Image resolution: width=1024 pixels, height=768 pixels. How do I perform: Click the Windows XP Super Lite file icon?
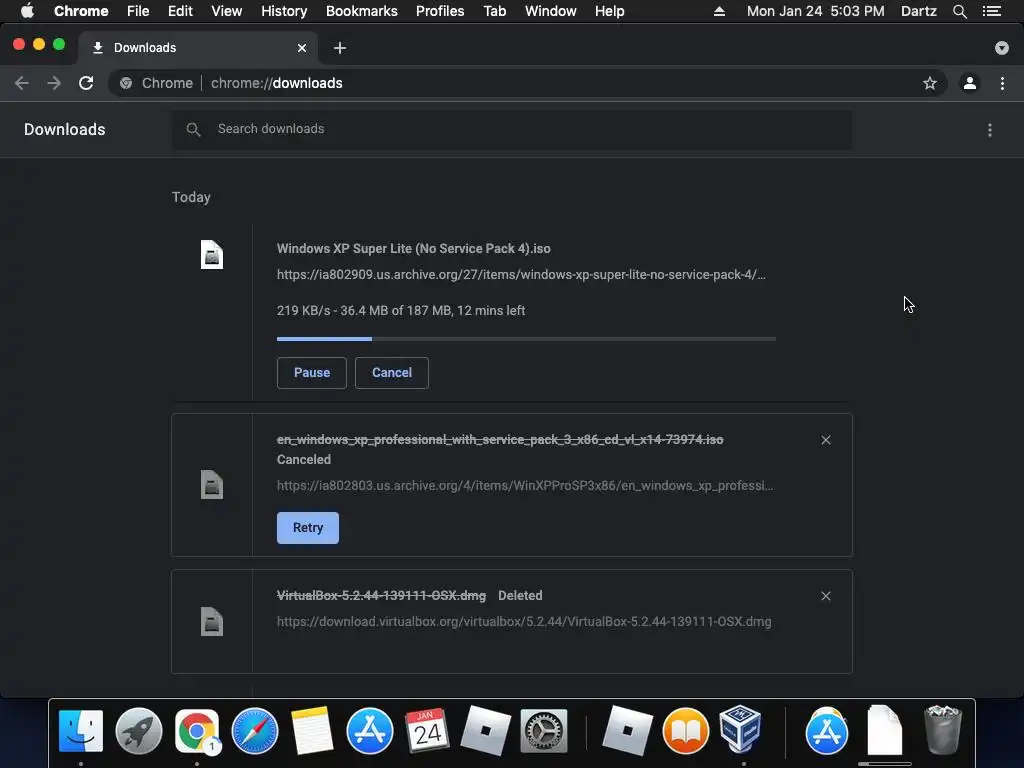(x=212, y=255)
